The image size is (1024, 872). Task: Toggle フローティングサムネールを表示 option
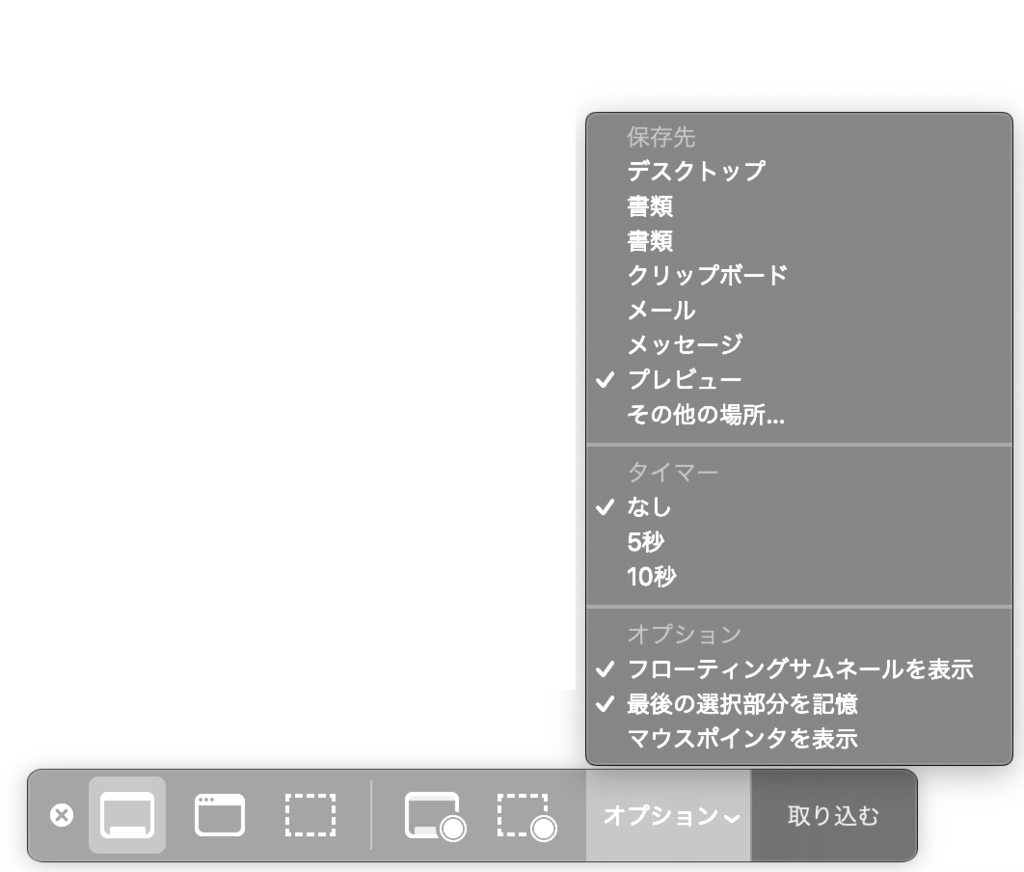(x=799, y=670)
